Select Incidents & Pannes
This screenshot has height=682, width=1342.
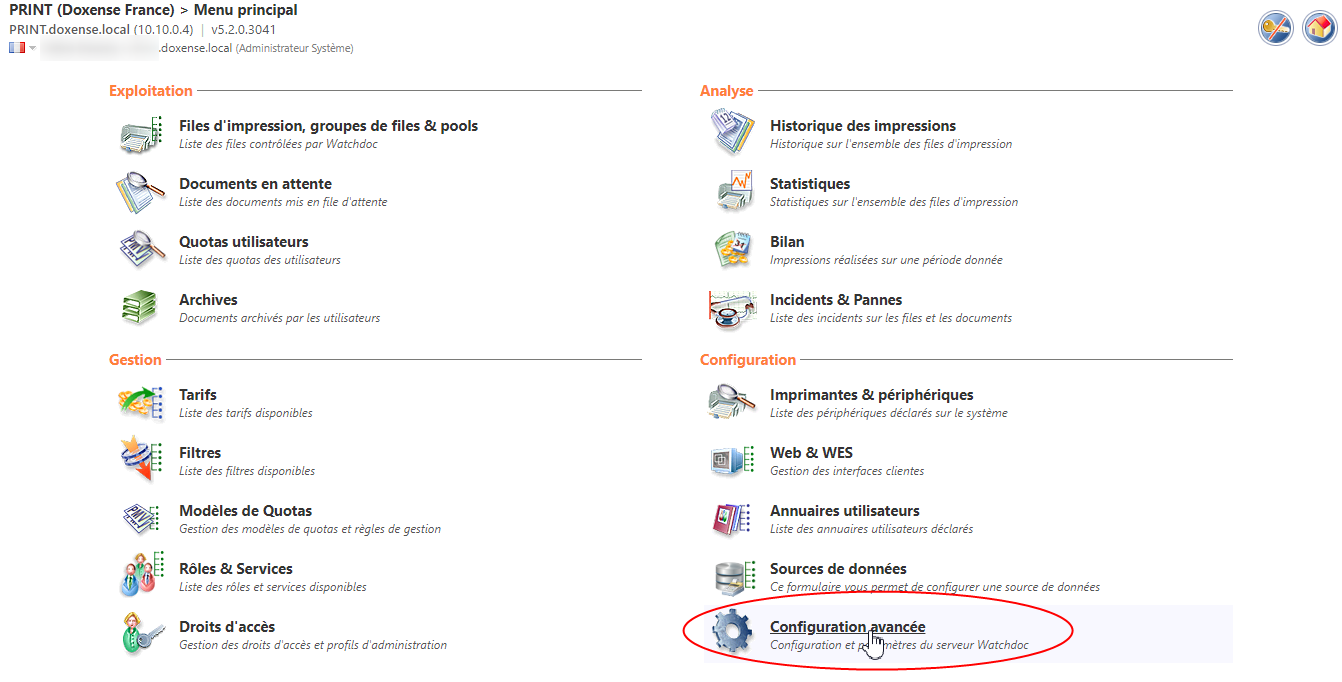pos(835,300)
